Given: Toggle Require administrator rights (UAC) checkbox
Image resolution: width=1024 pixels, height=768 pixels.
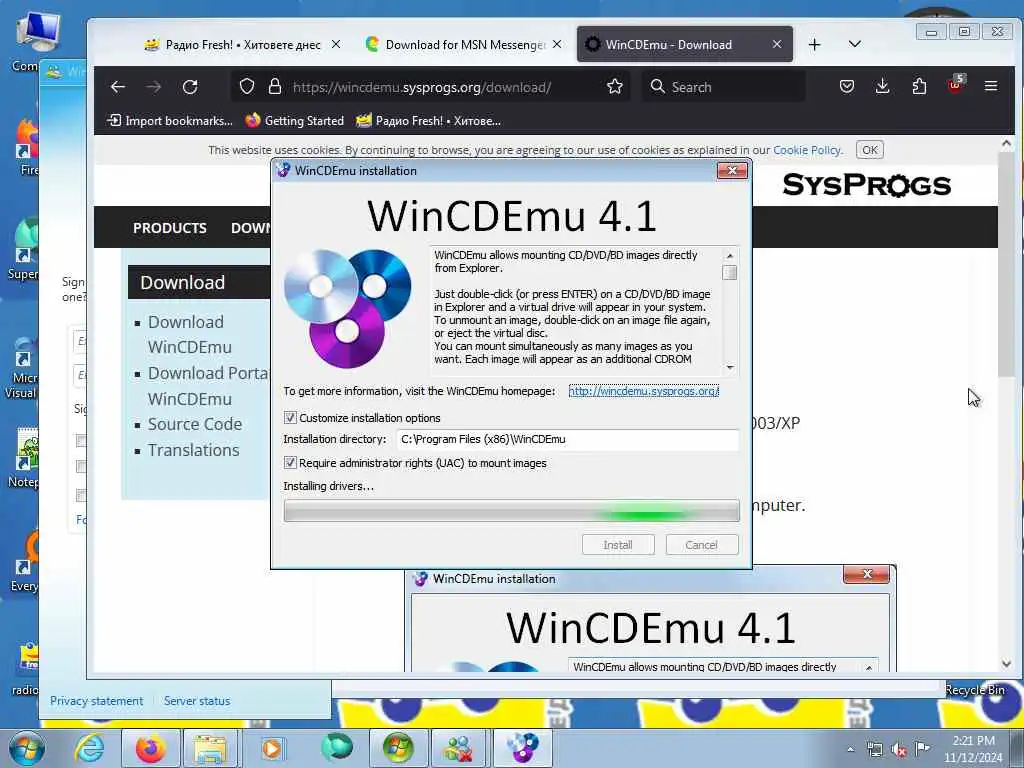Looking at the screenshot, I should (291, 462).
